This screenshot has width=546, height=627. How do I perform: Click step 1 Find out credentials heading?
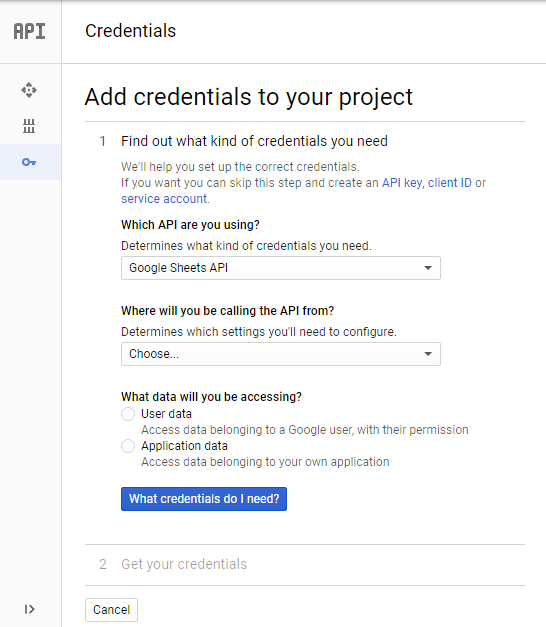(254, 141)
